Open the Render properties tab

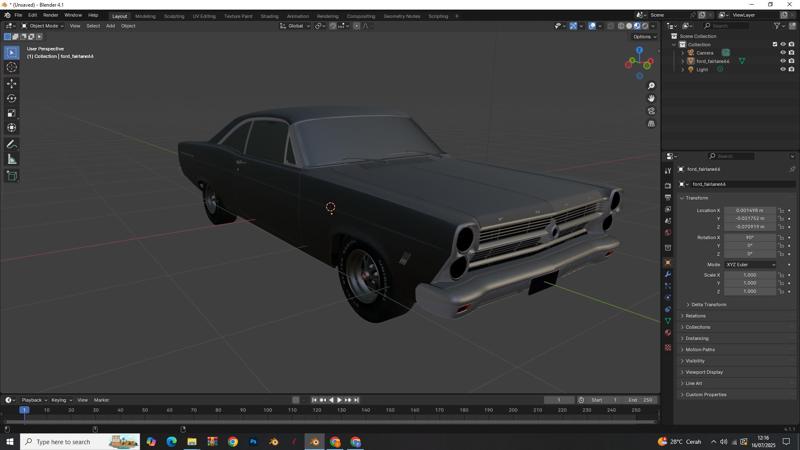pyautogui.click(x=668, y=186)
